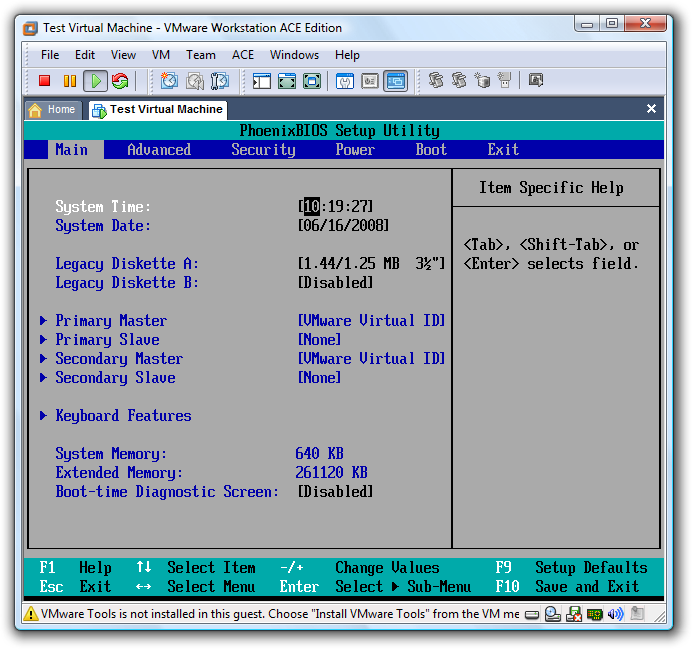
Task: Click the Quick Switch mode icon
Action: click(287, 81)
